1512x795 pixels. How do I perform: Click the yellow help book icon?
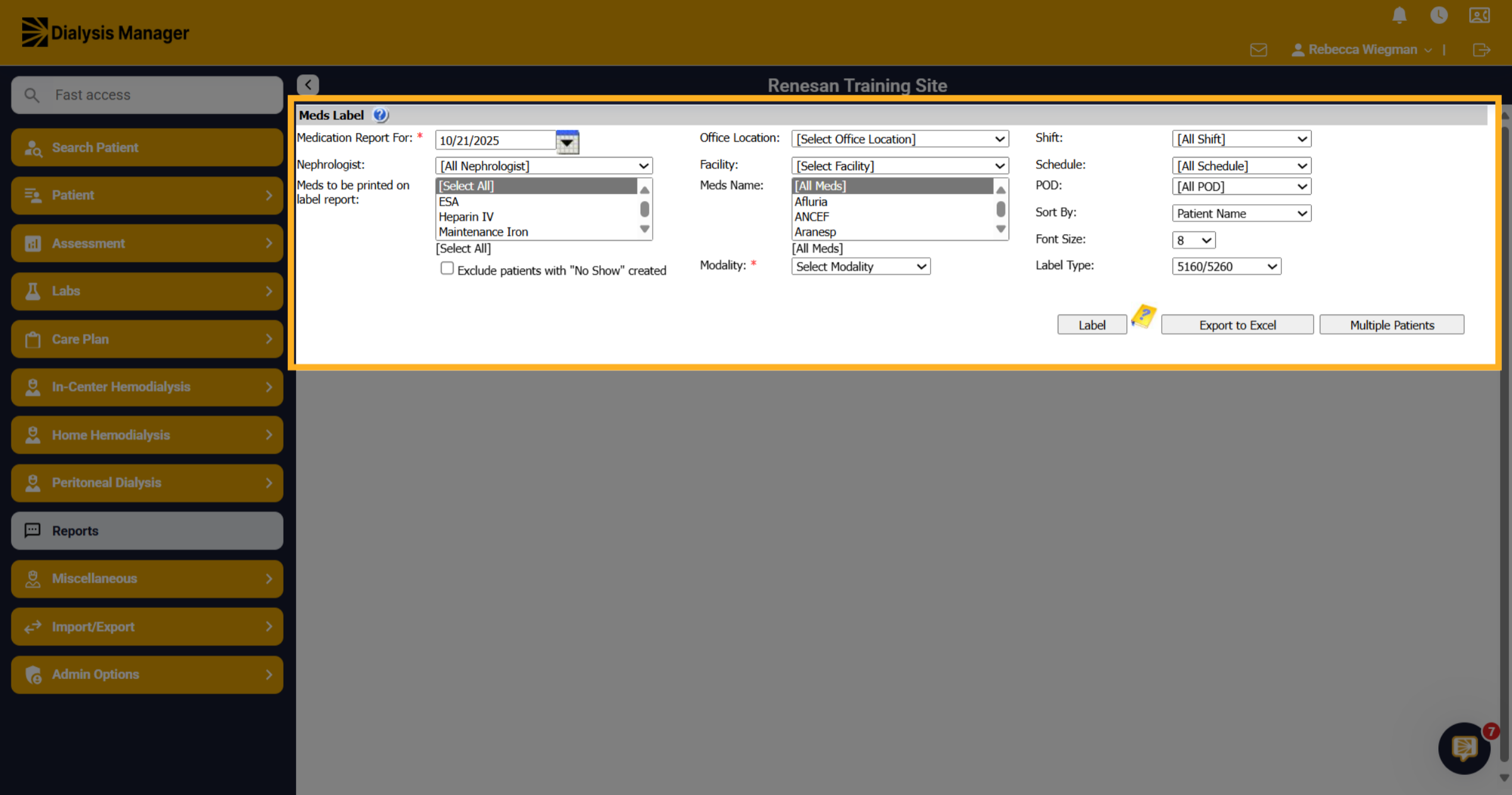point(1143,316)
